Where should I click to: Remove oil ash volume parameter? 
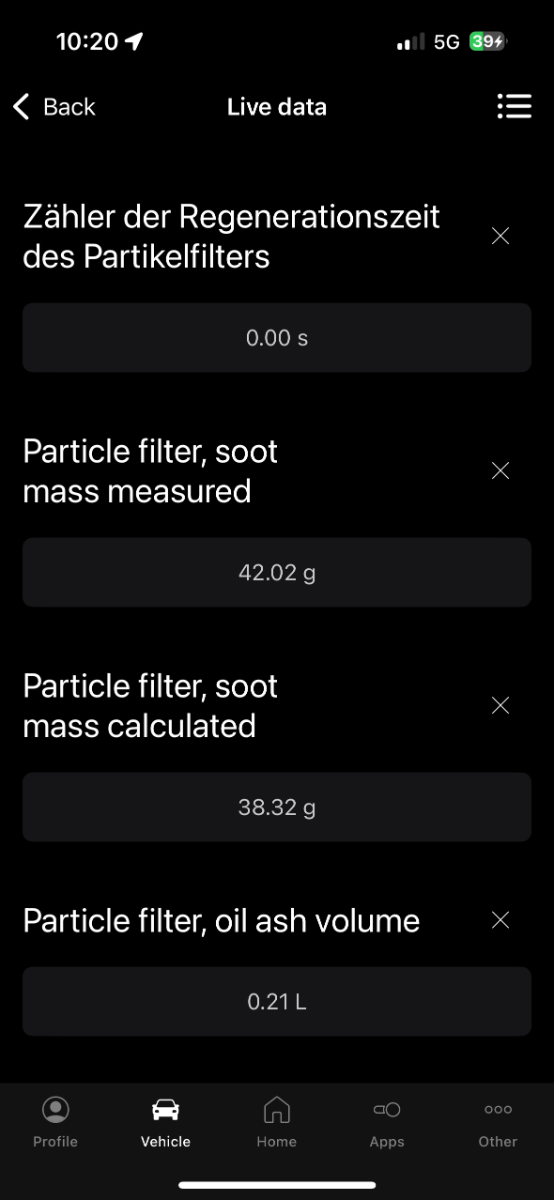tap(501, 920)
